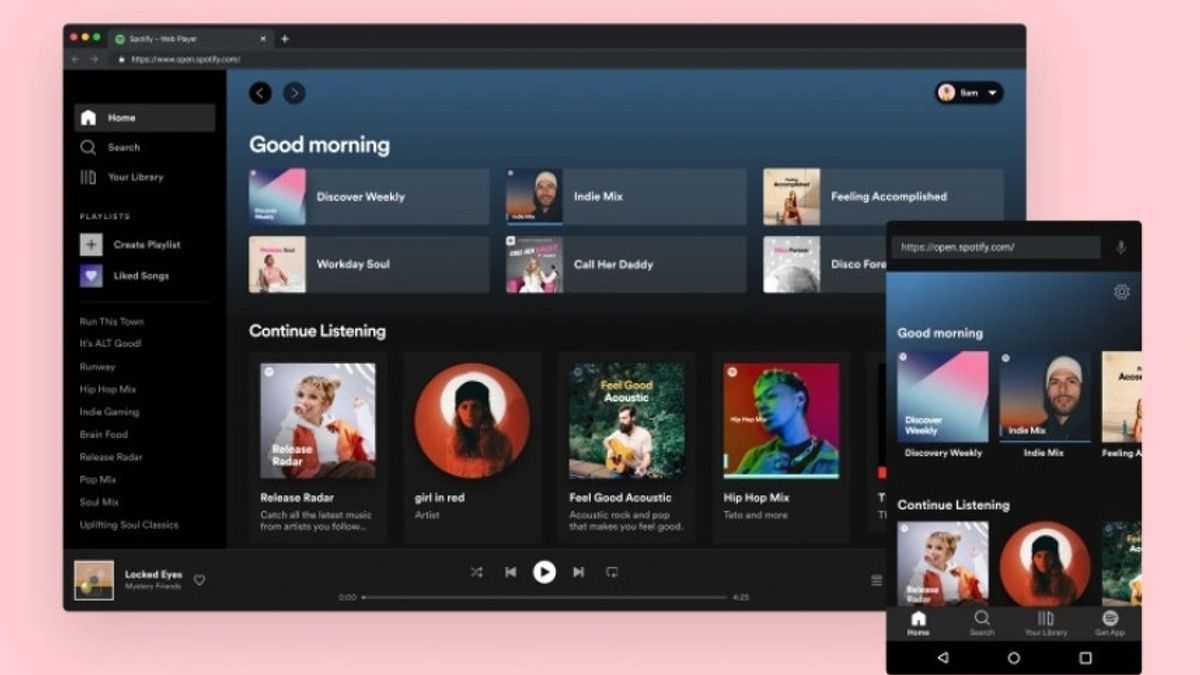Select Uplifting Soul Classics playlist
Screen dimensions: 1200x675
click(x=129, y=525)
